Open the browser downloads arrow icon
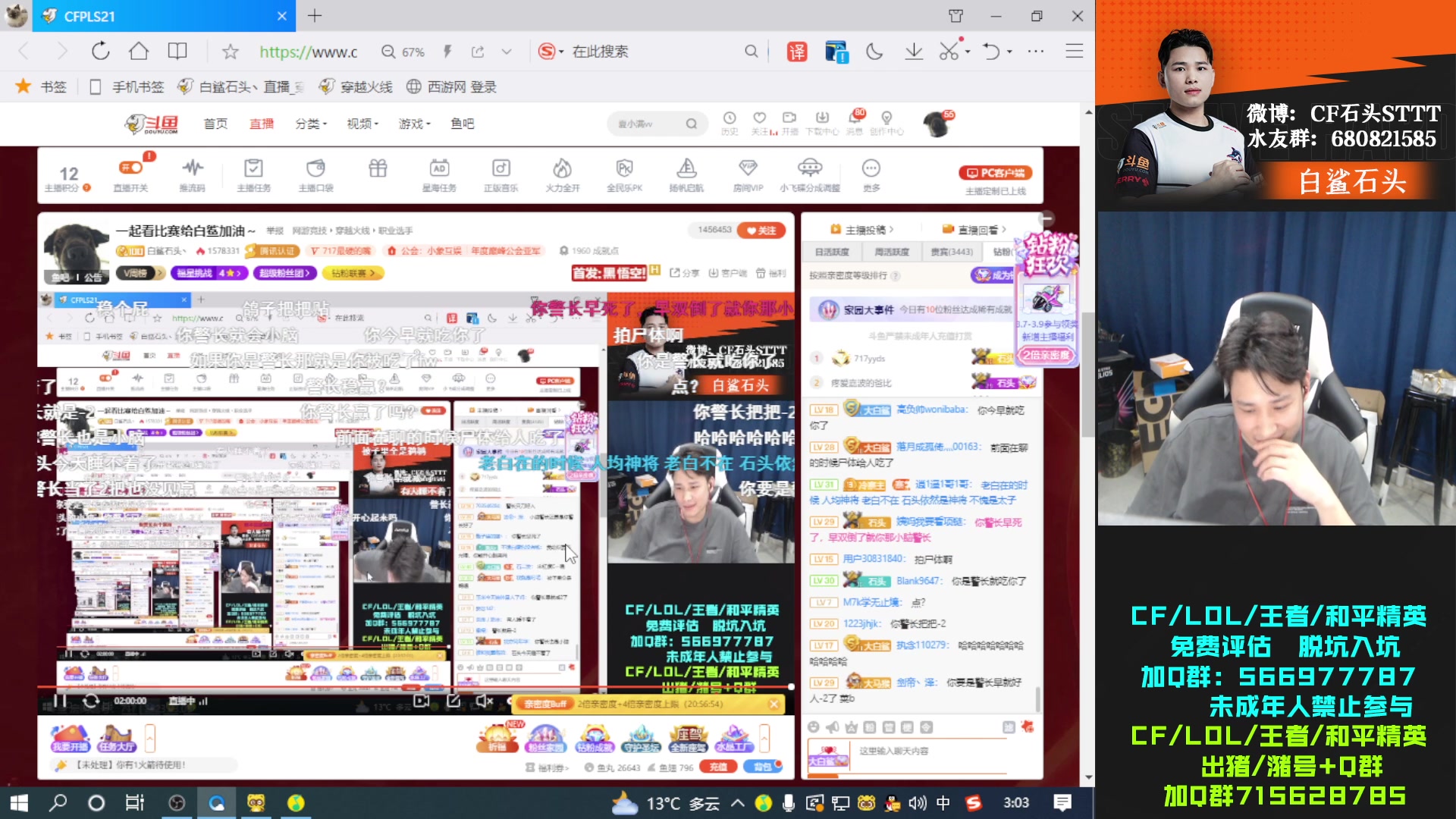1456x819 pixels. pyautogui.click(x=914, y=52)
